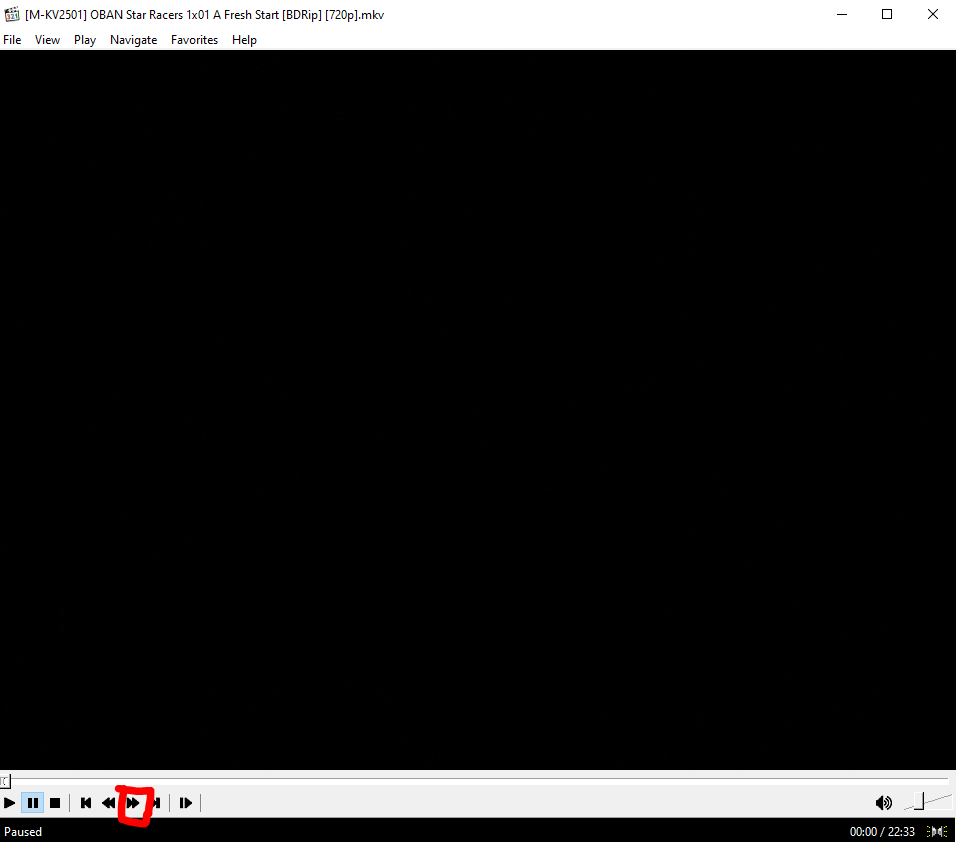Viewport: 956px width, 842px height.
Task: Minimize the media player window
Action: tap(842, 14)
